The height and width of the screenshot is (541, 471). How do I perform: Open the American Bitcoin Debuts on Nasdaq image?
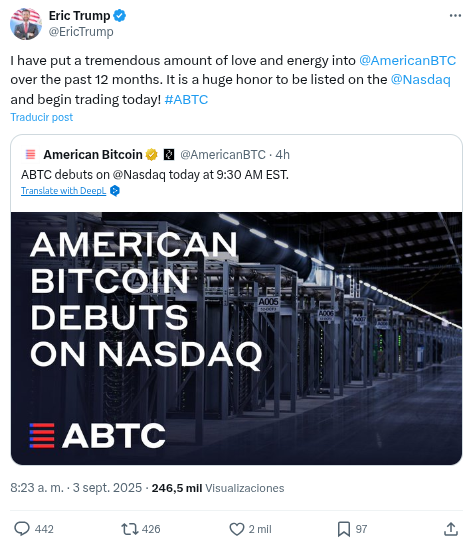[236, 338]
